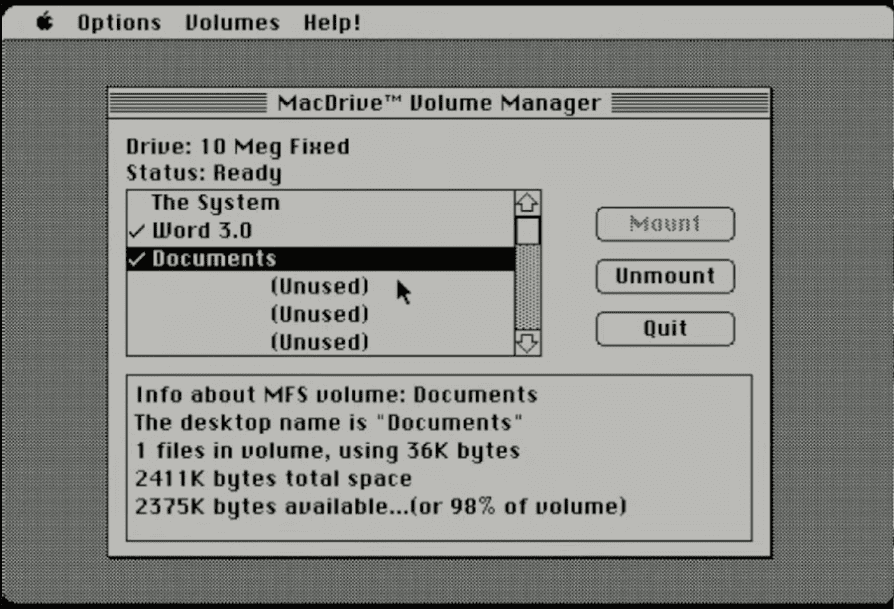Viewport: 894px width, 609px height.
Task: Click the volume list scrollbar thumb
Action: click(527, 230)
